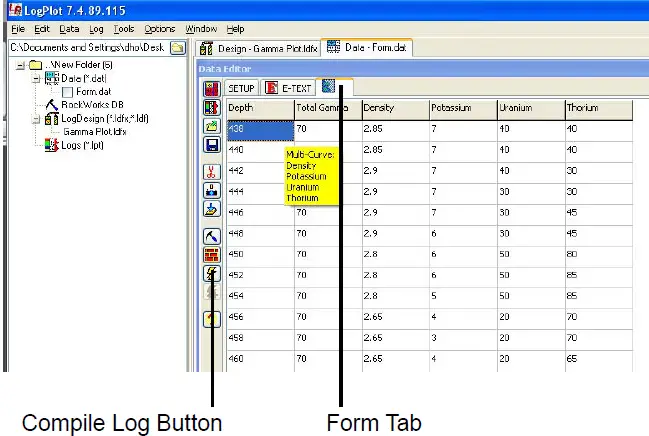Switch to Data - Form.dat tab
Image resolution: width=649 pixels, height=436 pixels.
click(x=367, y=47)
